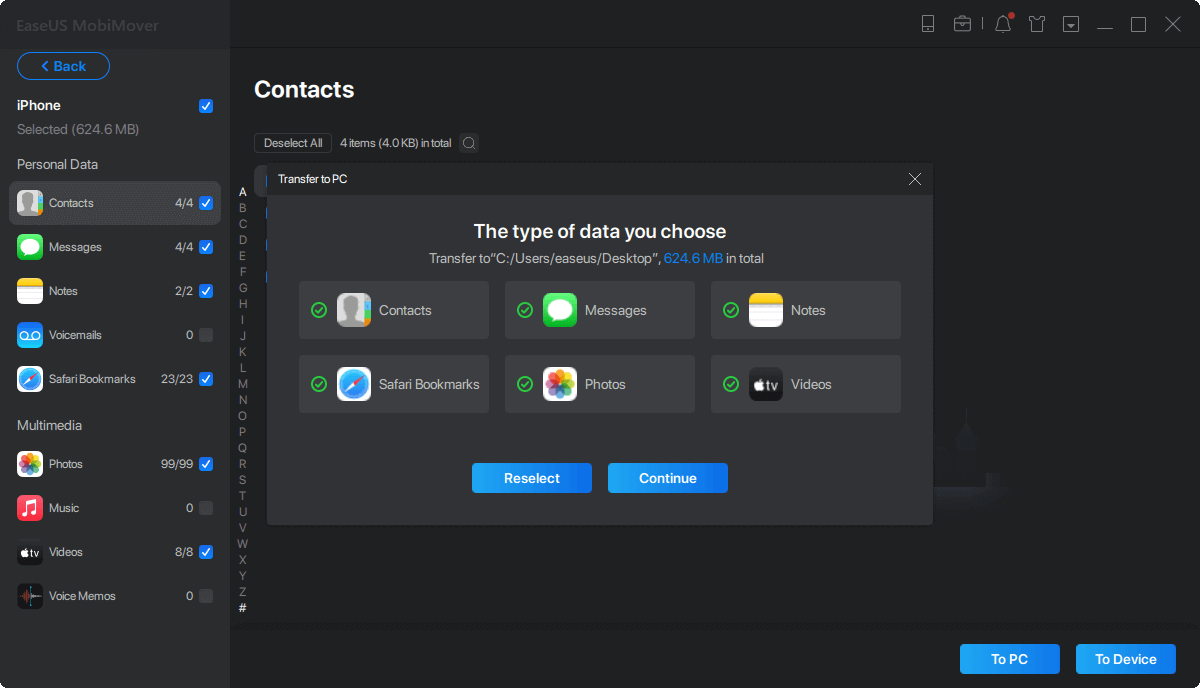1200x688 pixels.
Task: Click the Videos tile in dialog
Action: [x=805, y=384]
